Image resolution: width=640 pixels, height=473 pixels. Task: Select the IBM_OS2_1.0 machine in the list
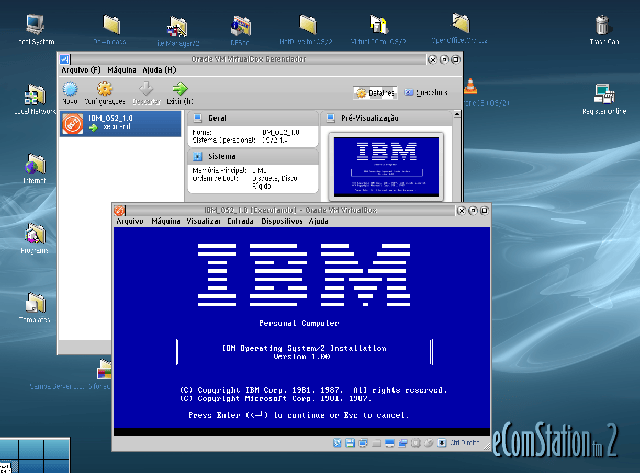click(x=120, y=123)
